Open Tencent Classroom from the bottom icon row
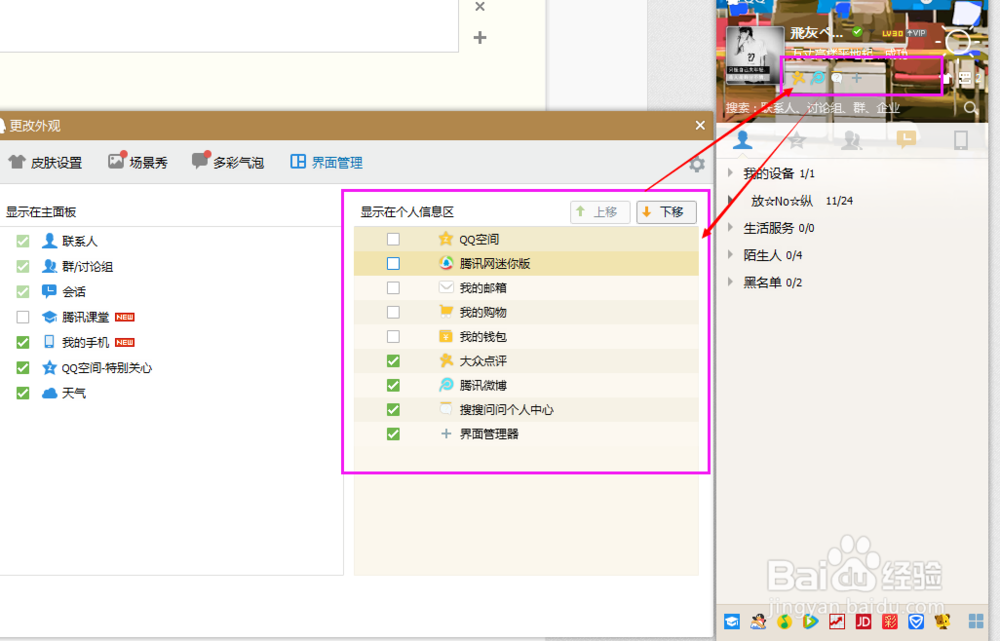This screenshot has width=1000, height=641. [732, 621]
